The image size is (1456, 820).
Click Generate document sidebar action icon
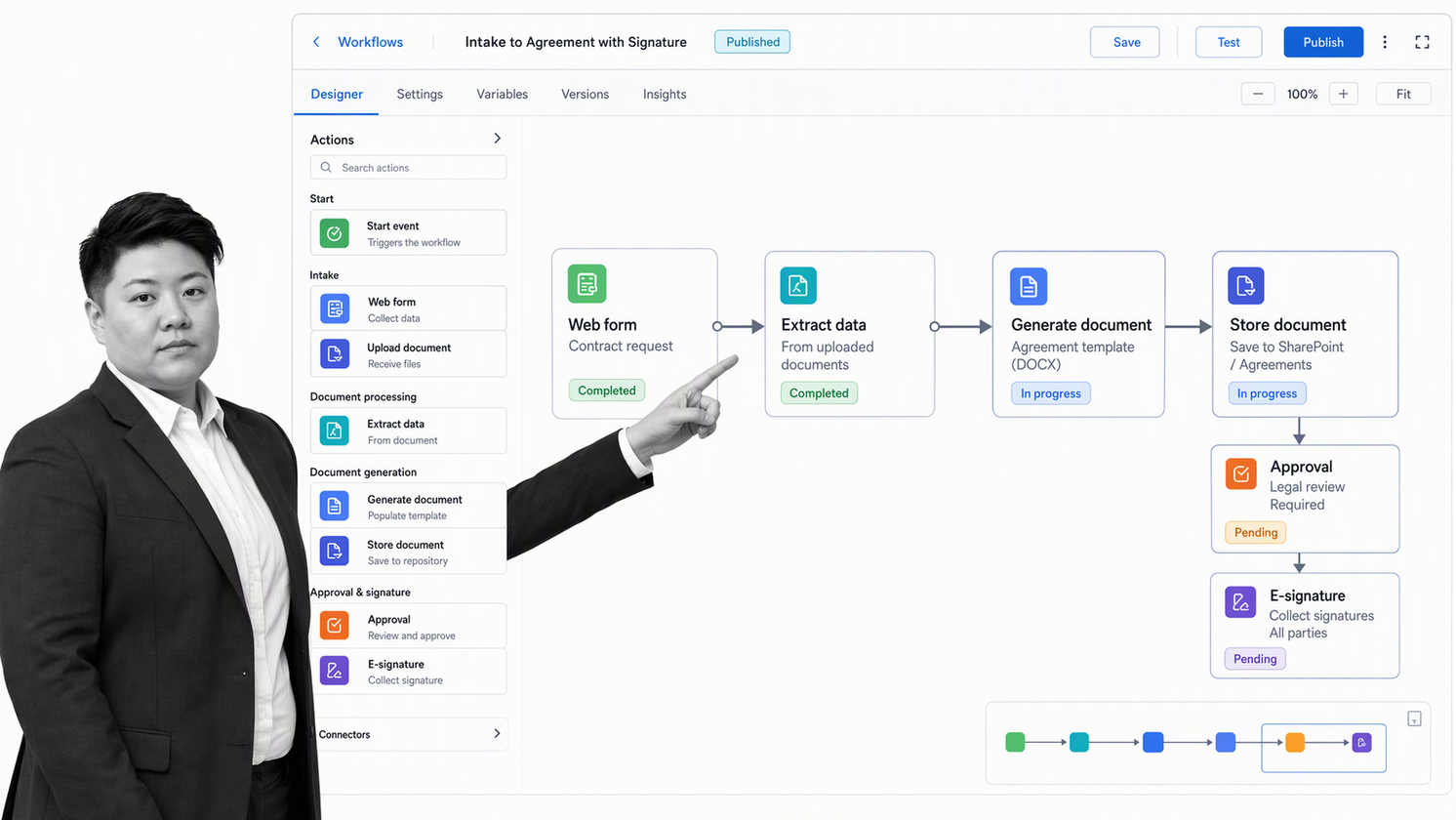[335, 506]
